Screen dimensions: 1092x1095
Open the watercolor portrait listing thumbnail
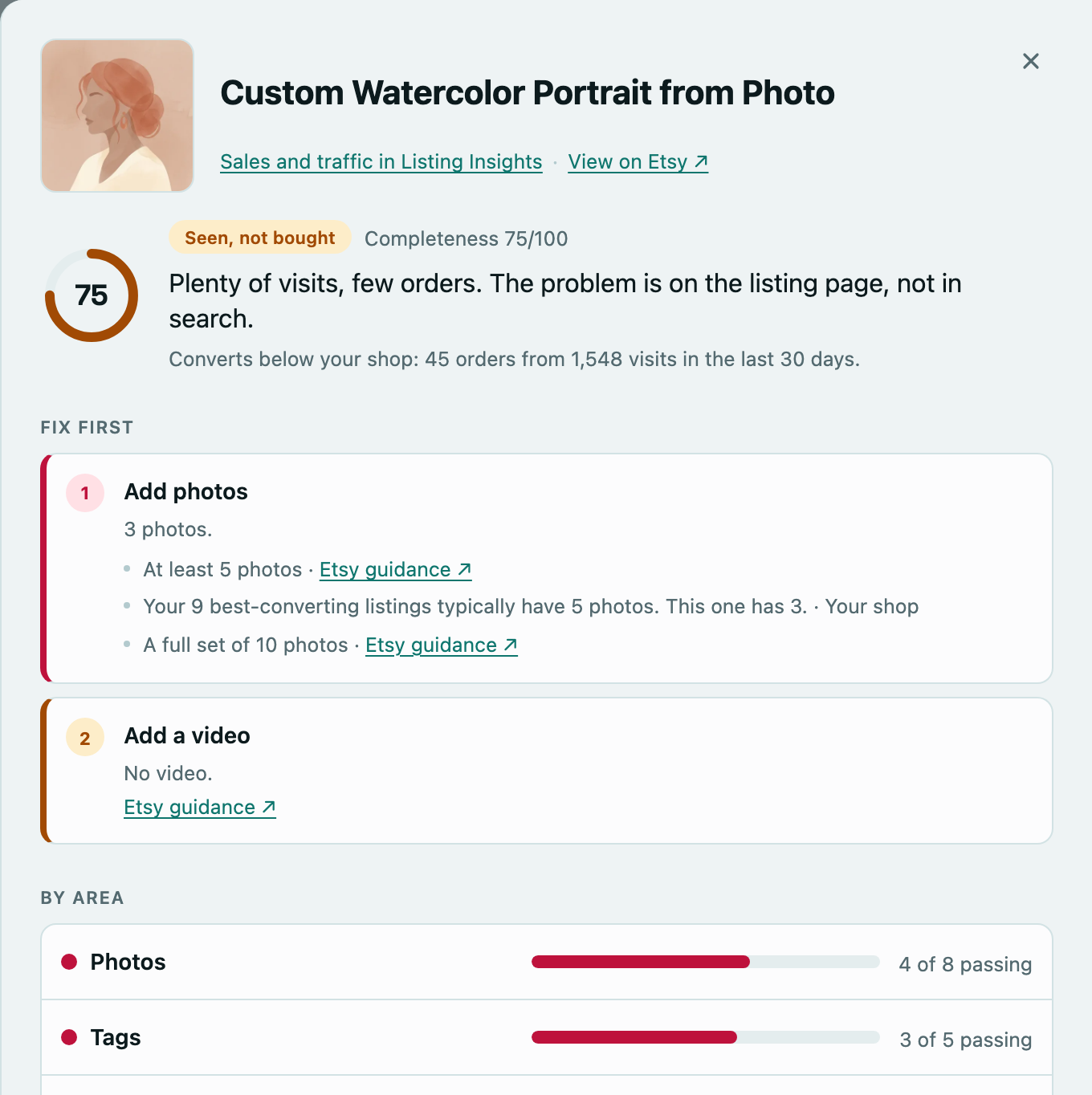tap(117, 116)
